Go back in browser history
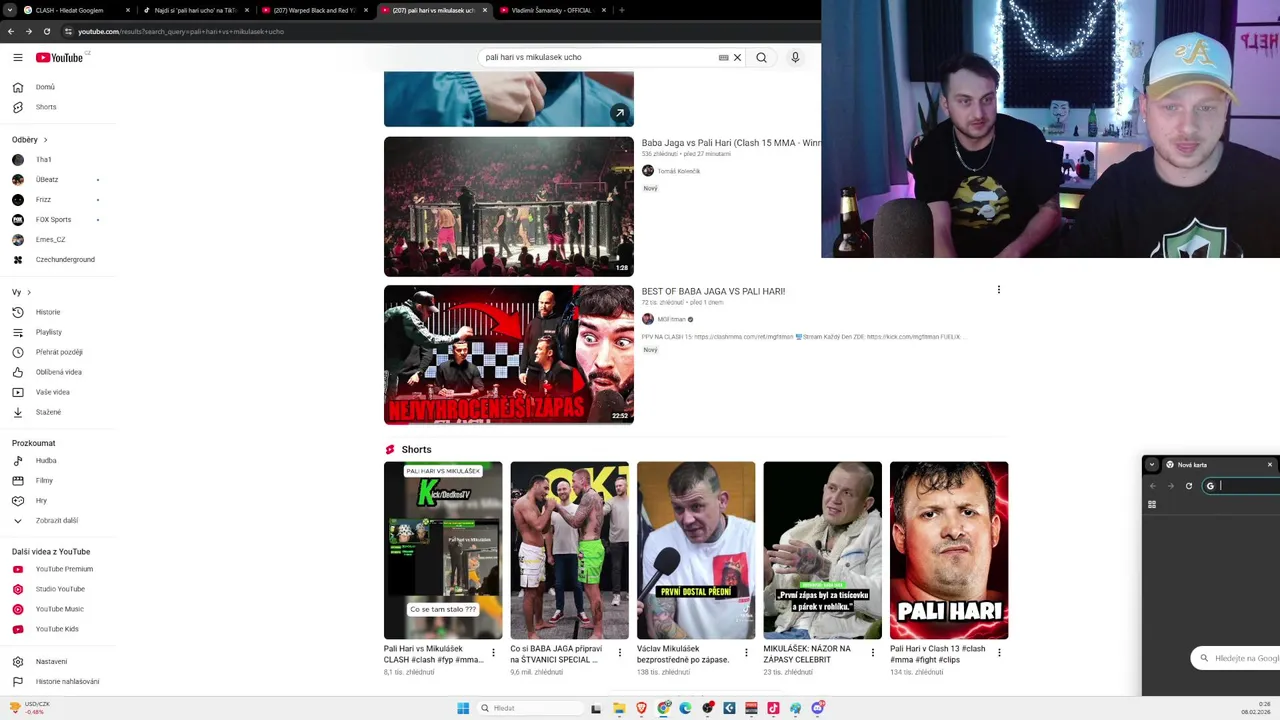This screenshot has height=720, width=1280. [x=11, y=31]
